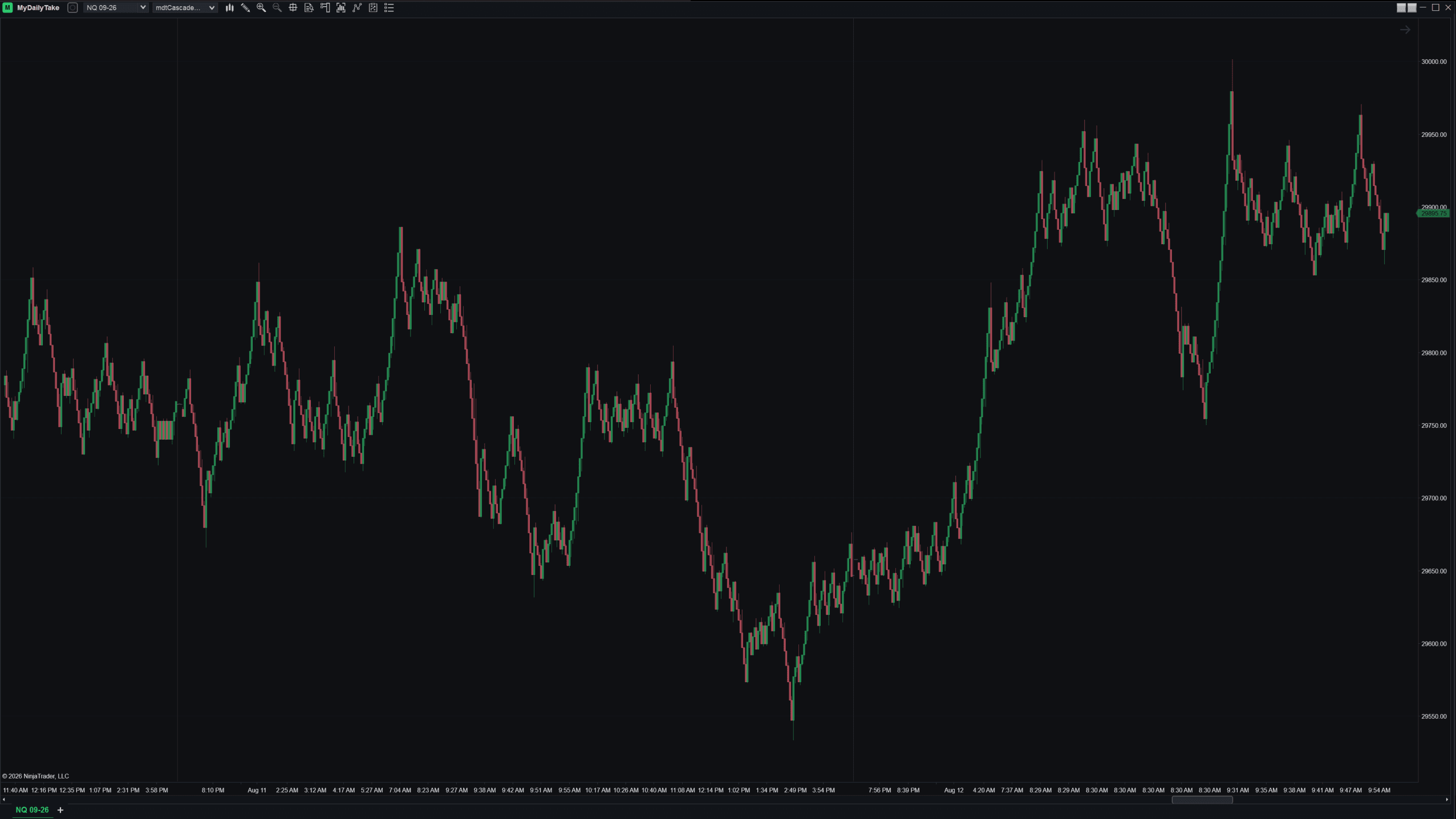This screenshot has width=1456, height=819.
Task: Click the NinjaTrader copyright text
Action: click(35, 776)
